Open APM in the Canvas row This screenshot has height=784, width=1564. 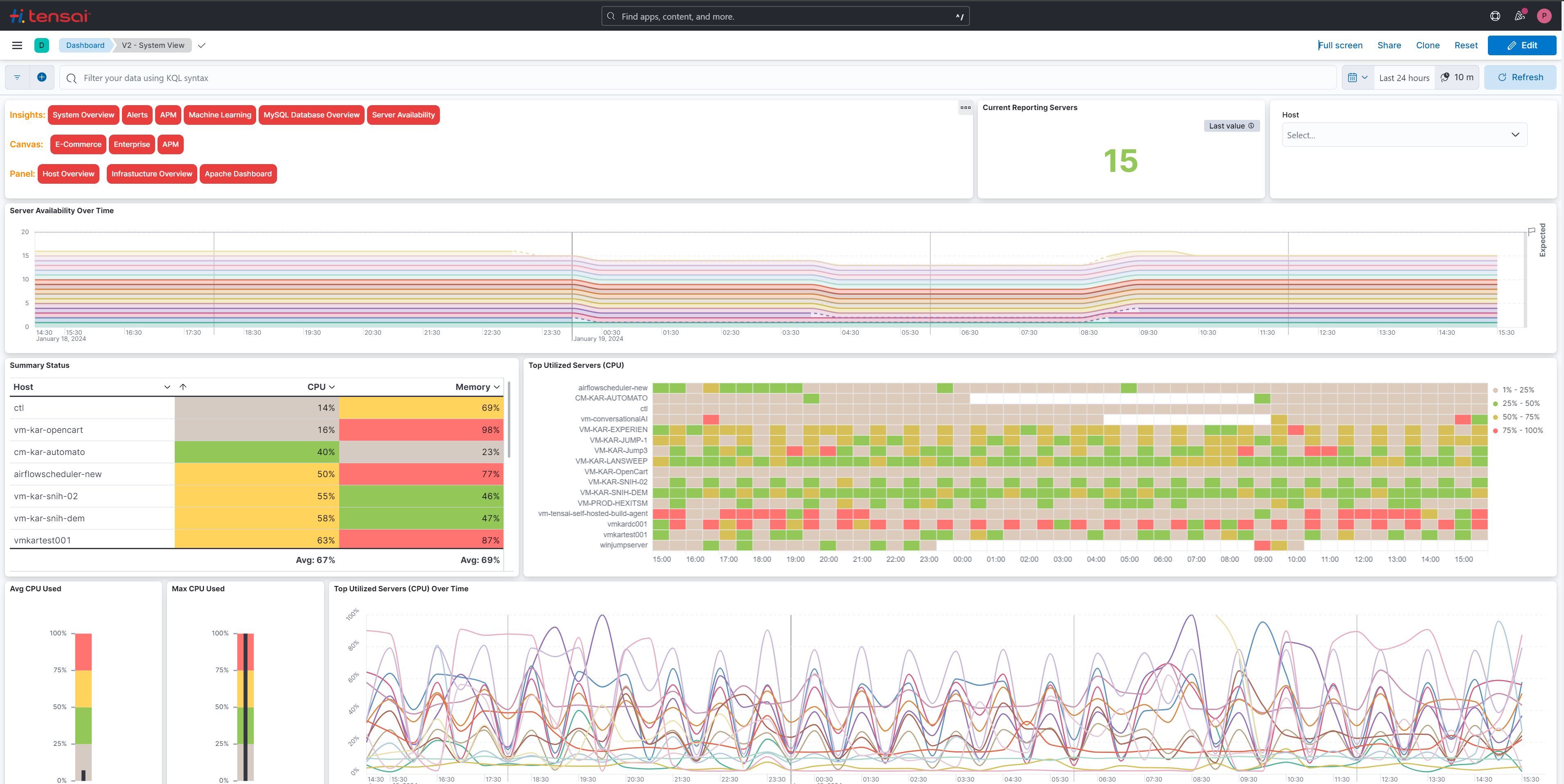pyautogui.click(x=171, y=144)
